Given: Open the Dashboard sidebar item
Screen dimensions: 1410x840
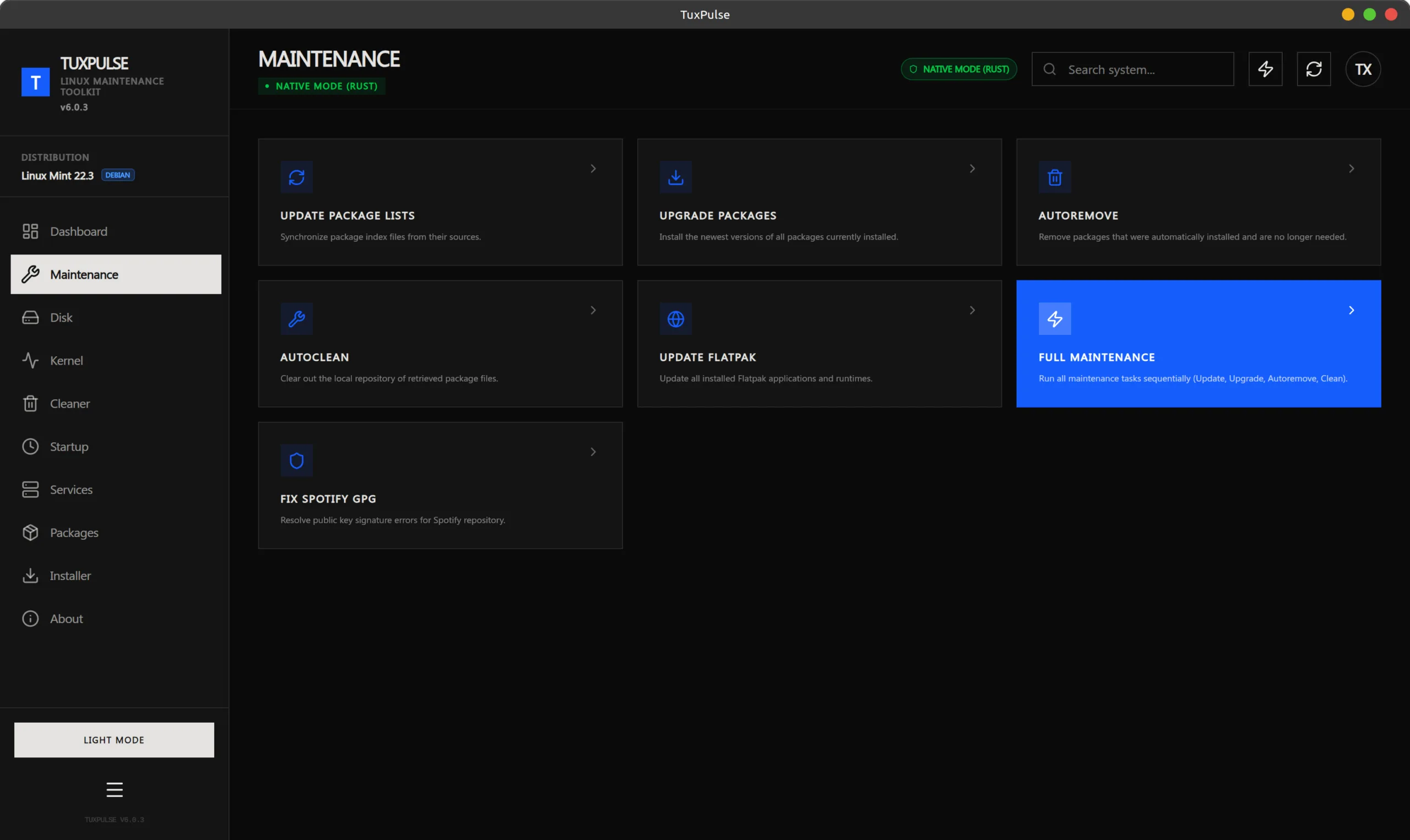Looking at the screenshot, I should 79,231.
